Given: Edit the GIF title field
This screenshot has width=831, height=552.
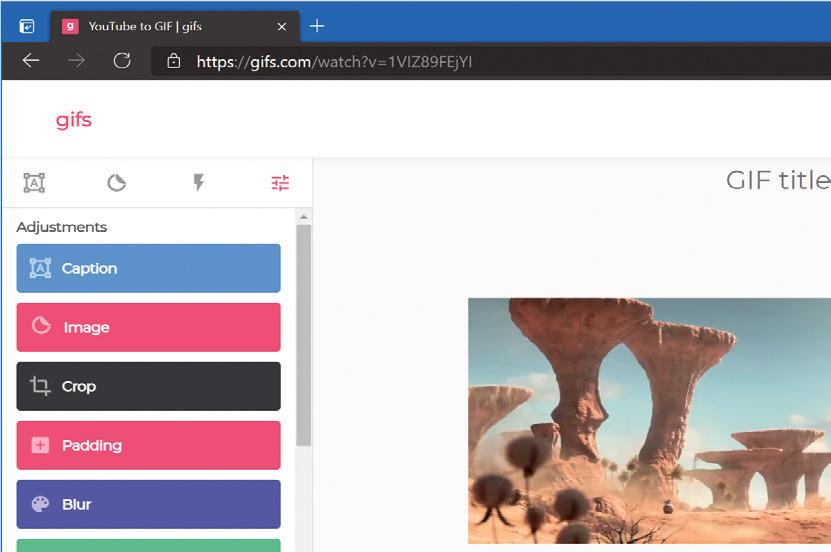Looking at the screenshot, I should [777, 180].
